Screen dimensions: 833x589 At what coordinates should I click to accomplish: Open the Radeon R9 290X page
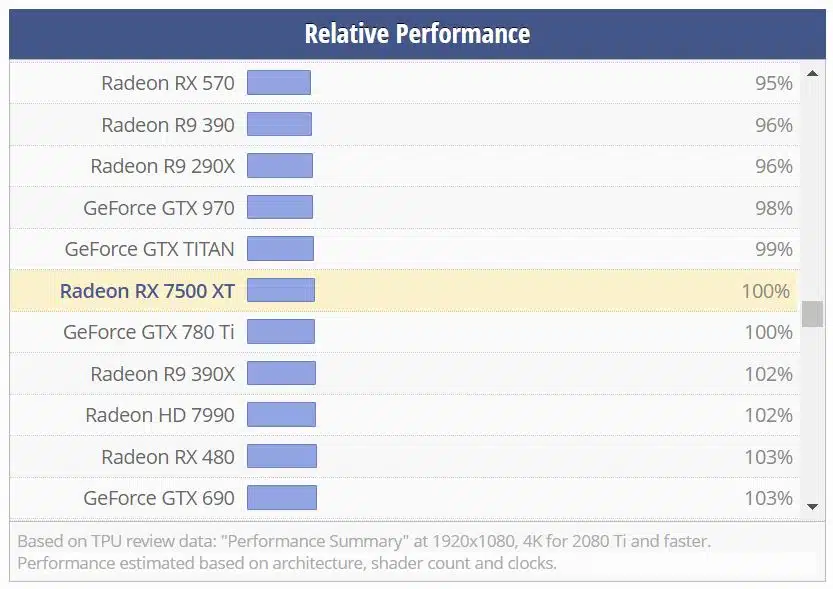163,166
